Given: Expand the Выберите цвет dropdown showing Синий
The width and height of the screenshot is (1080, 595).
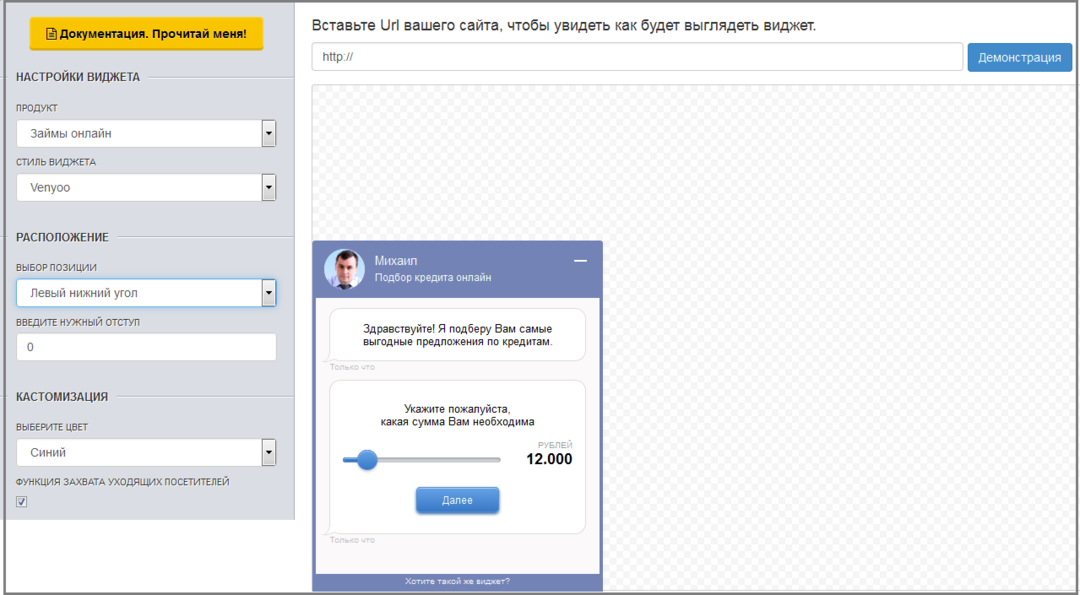Looking at the screenshot, I should point(146,452).
